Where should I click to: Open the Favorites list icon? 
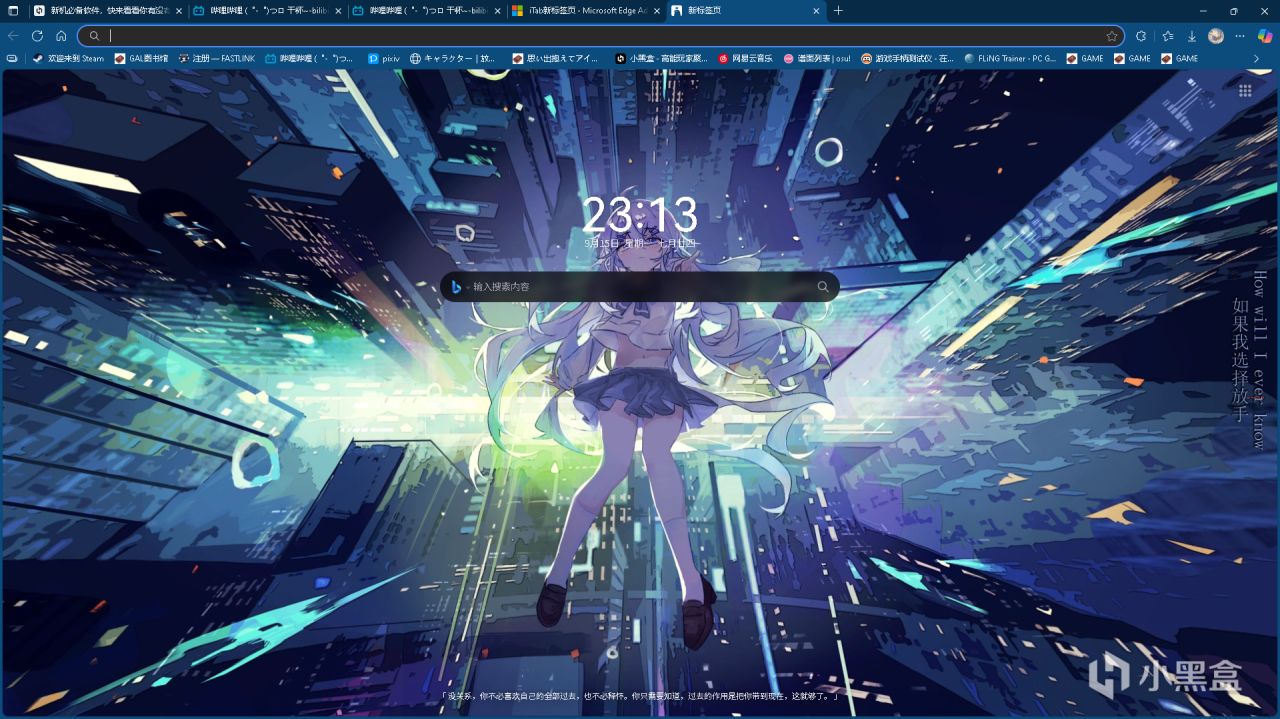pyautogui.click(x=1167, y=35)
